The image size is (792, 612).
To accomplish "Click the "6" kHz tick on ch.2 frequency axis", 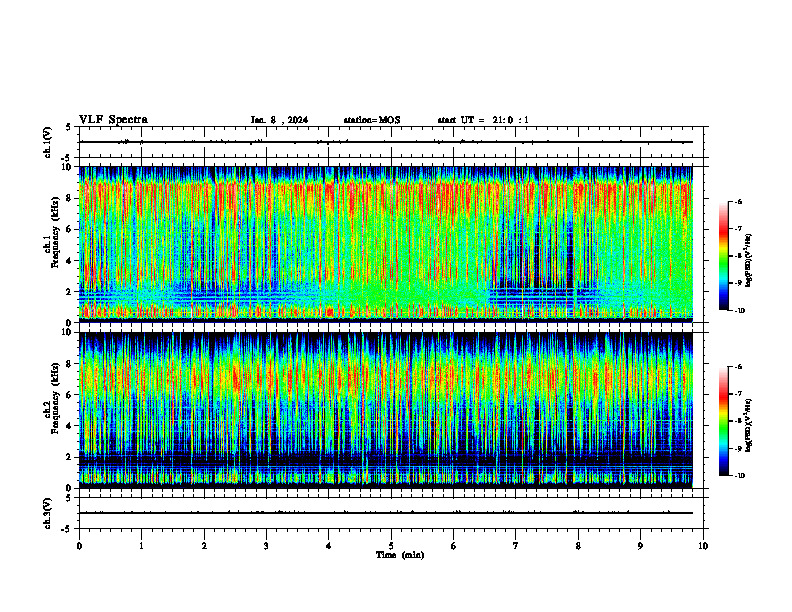I will point(70,395).
